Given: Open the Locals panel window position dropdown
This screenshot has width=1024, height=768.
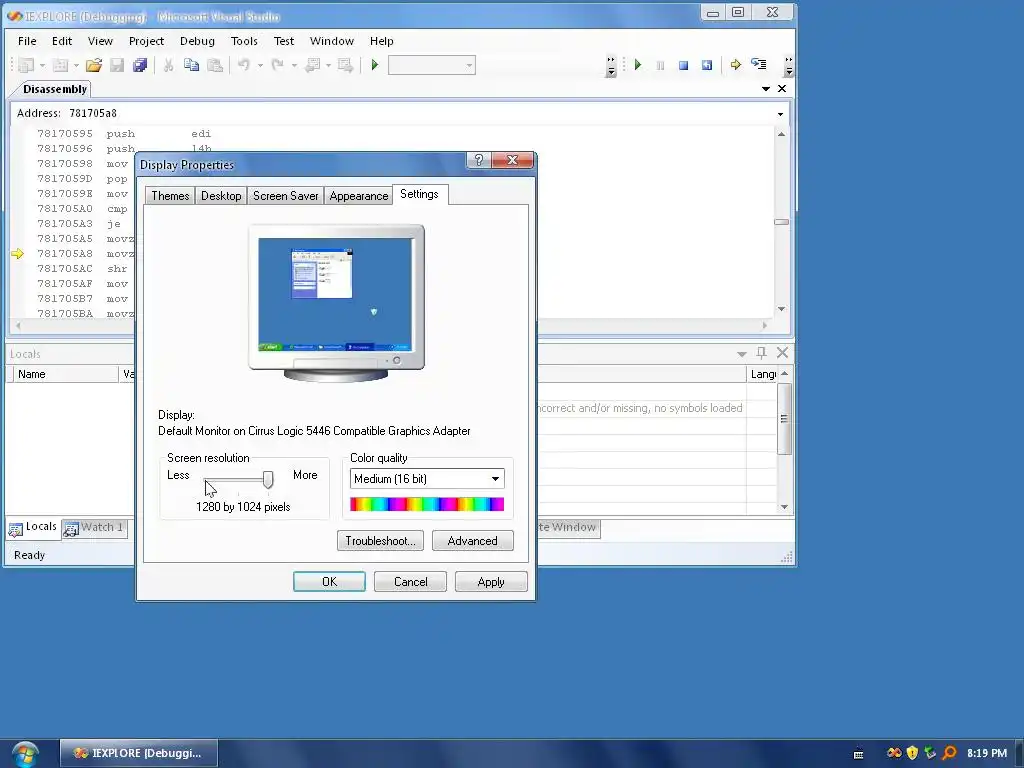Looking at the screenshot, I should (742, 354).
